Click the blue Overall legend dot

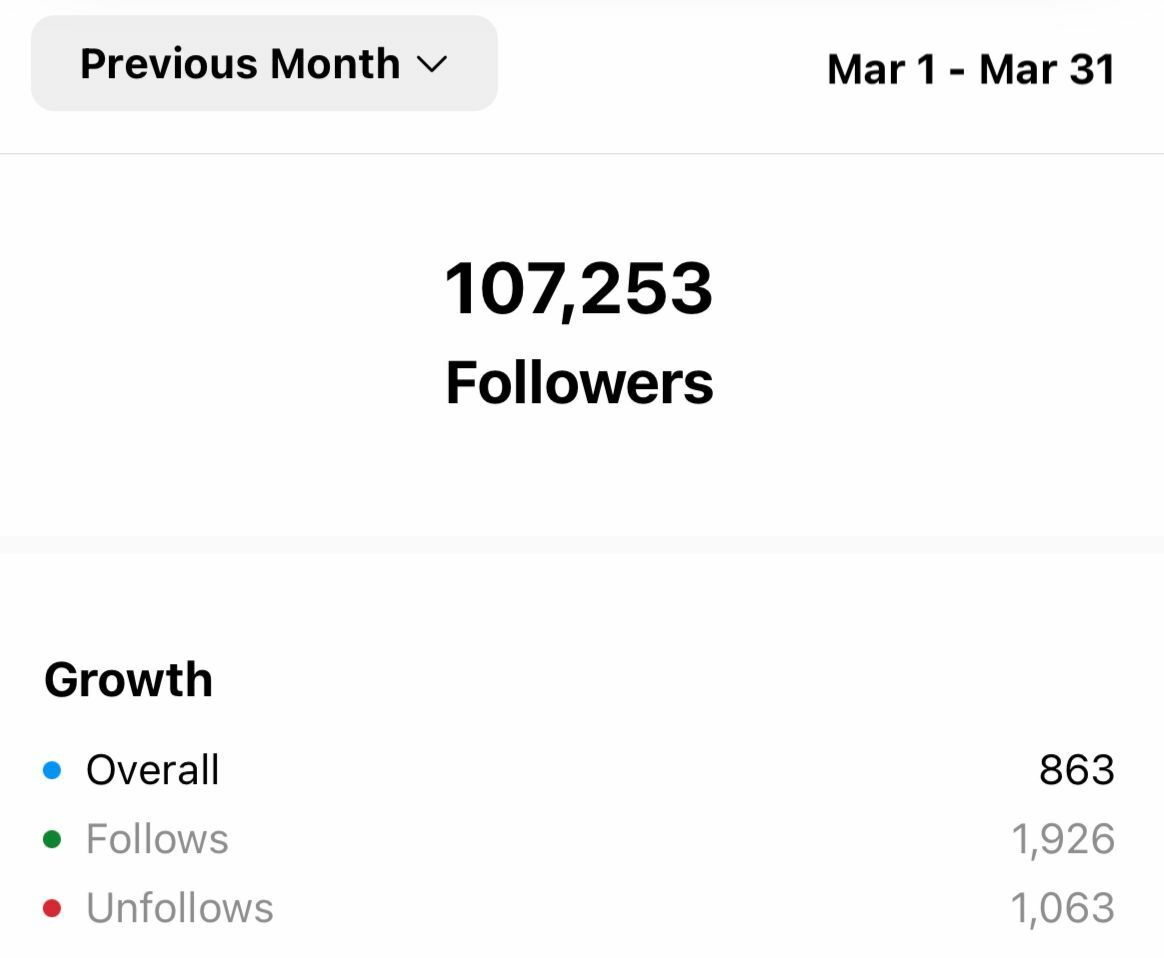pos(53,770)
